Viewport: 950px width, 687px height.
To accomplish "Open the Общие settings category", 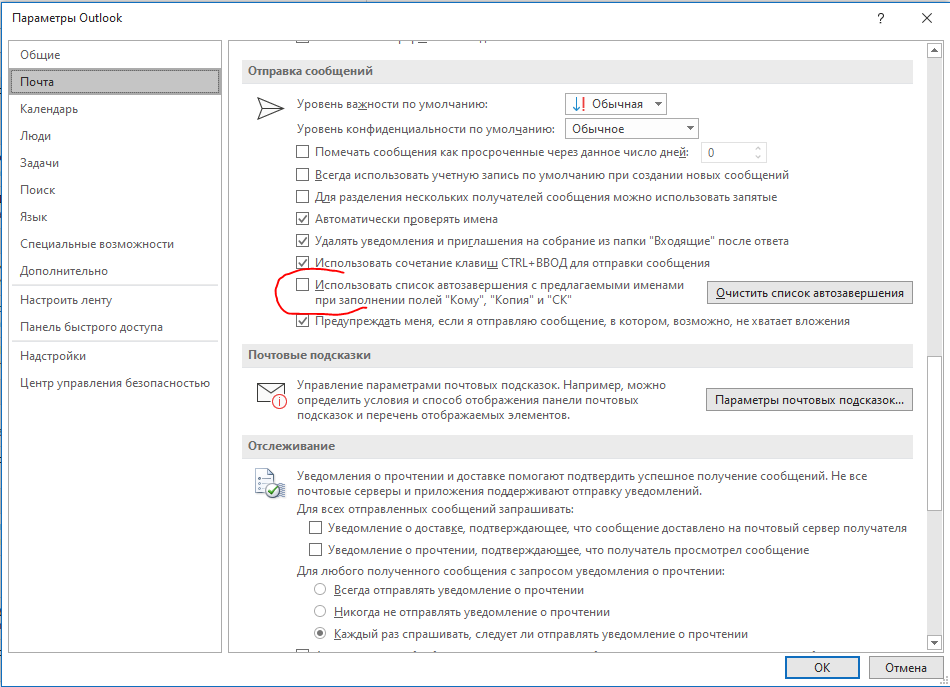I will click(x=115, y=55).
